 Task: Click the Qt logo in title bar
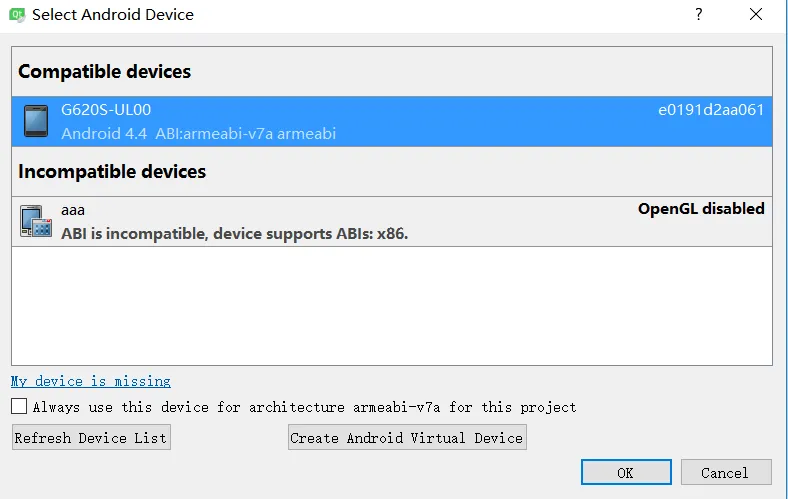pyautogui.click(x=17, y=15)
